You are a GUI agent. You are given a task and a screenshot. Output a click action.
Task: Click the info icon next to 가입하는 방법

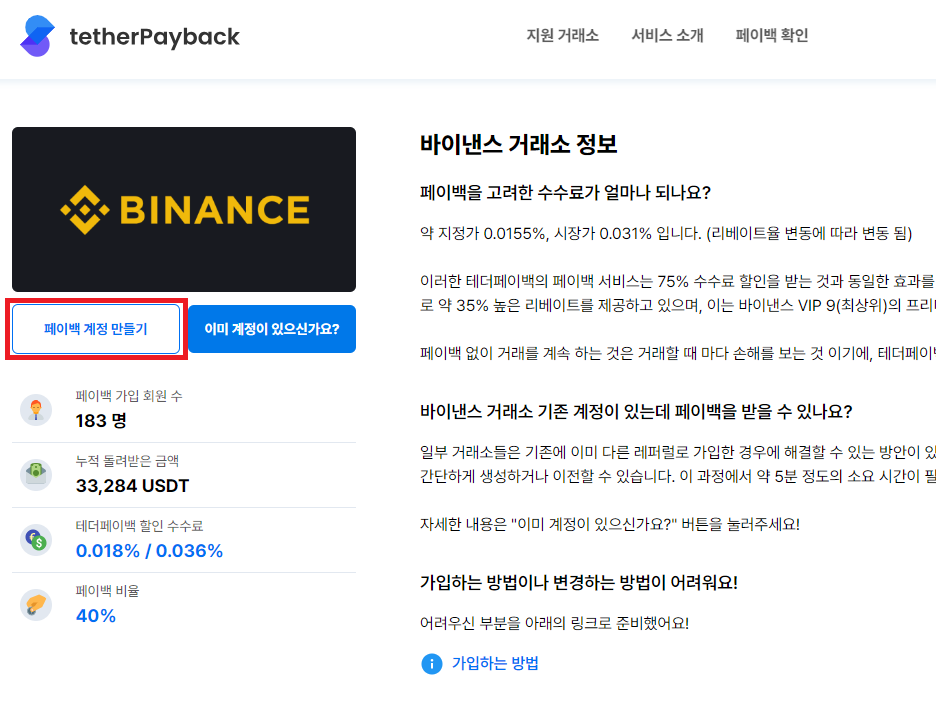point(431,663)
